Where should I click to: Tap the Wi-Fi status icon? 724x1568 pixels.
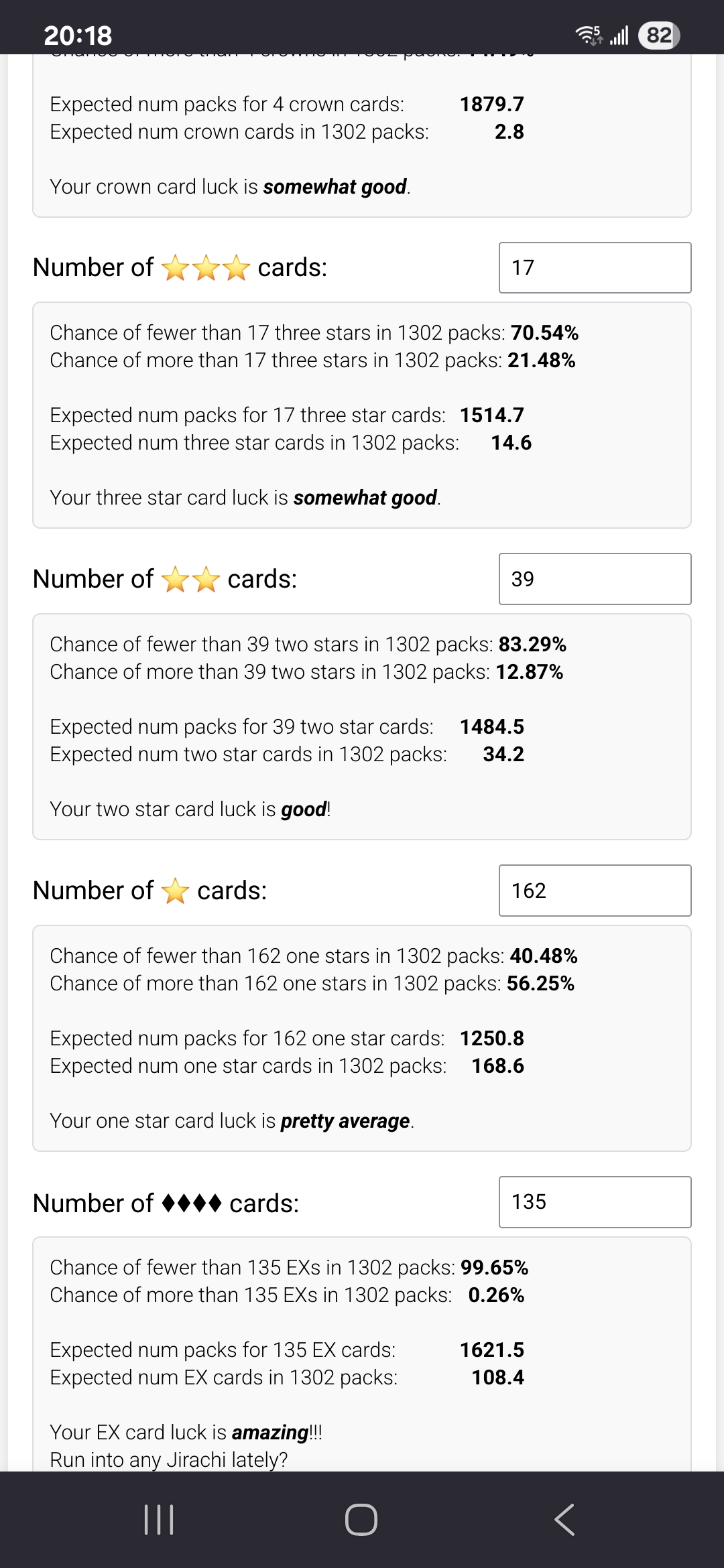[589, 35]
